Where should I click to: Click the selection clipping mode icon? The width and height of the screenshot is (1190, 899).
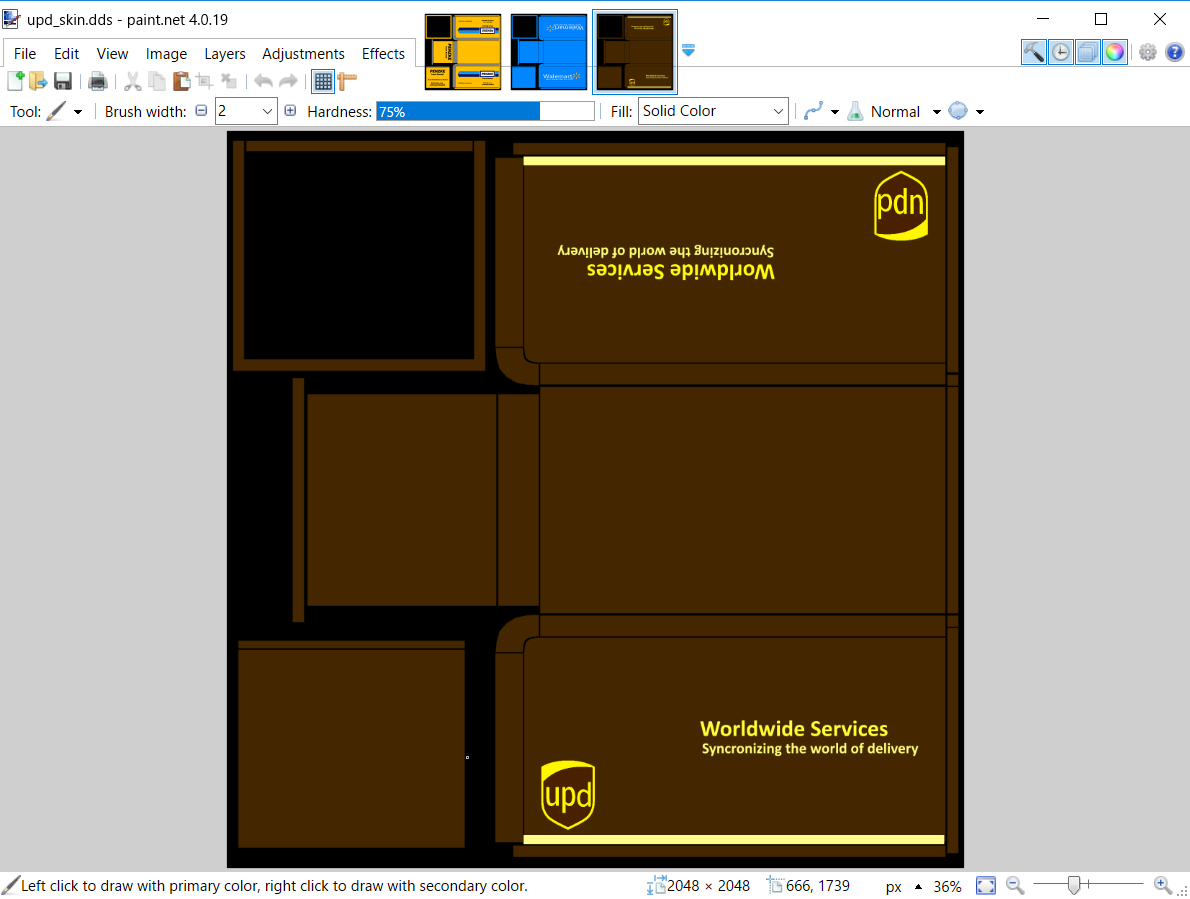tap(958, 111)
